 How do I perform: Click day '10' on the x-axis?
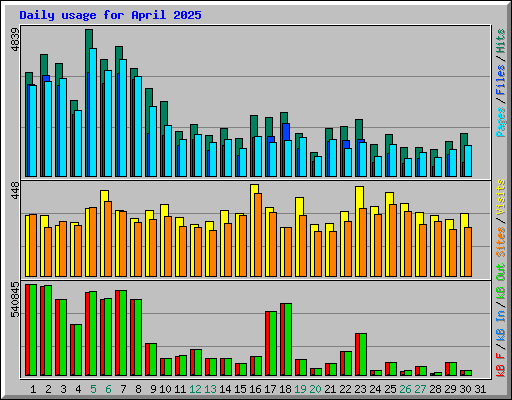(x=165, y=389)
